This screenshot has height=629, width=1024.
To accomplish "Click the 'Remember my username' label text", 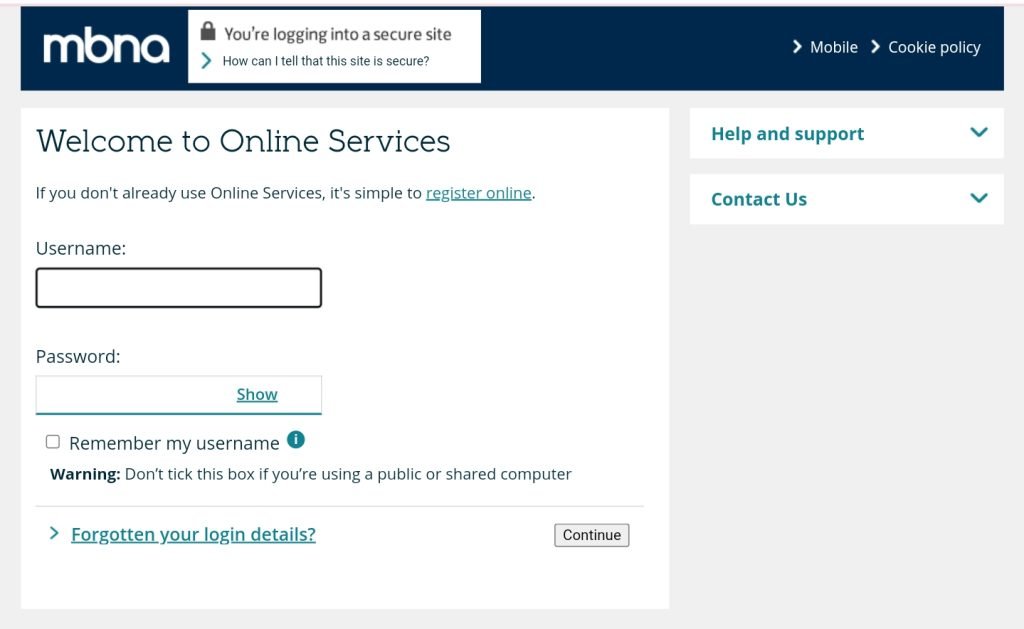I will pyautogui.click(x=174, y=444).
